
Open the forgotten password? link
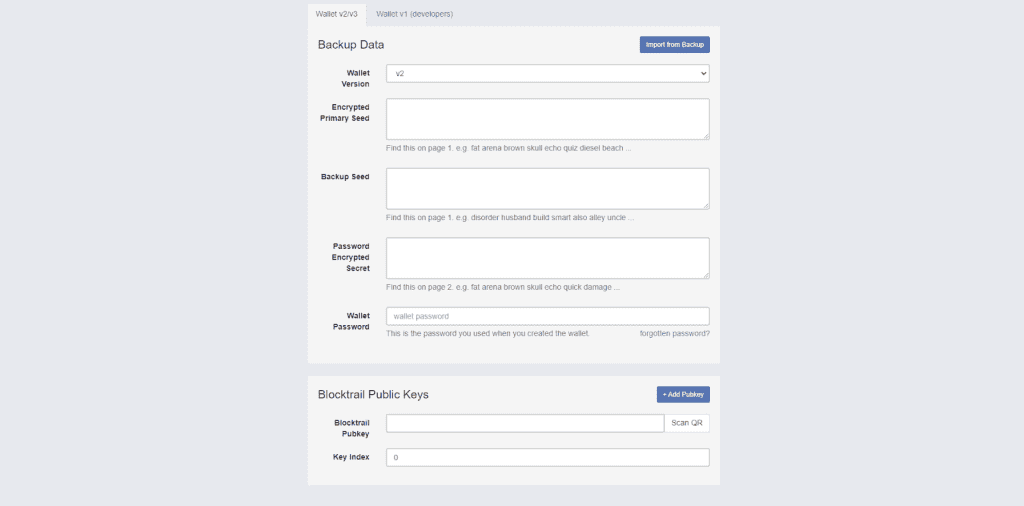674,333
